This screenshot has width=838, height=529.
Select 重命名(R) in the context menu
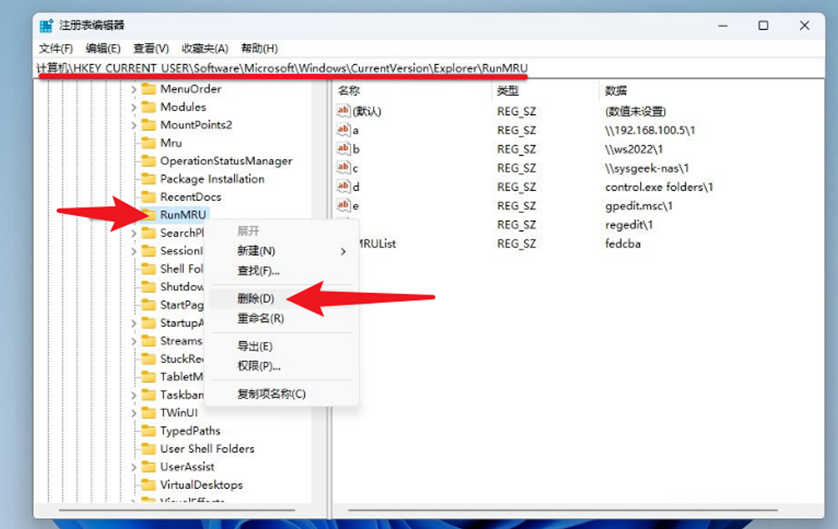tap(260, 318)
